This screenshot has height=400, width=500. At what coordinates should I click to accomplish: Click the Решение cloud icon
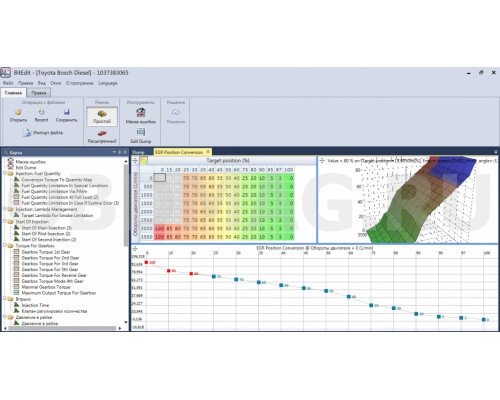pyautogui.click(x=176, y=112)
